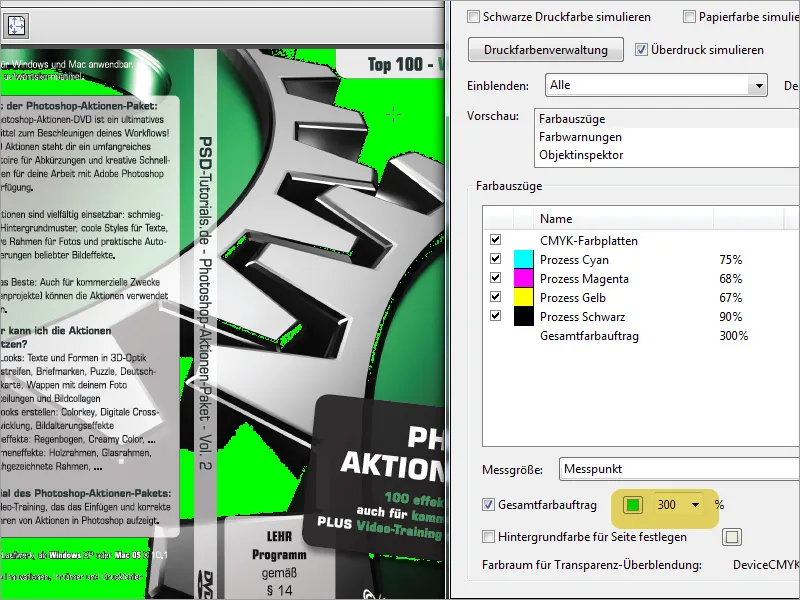Screen dimensions: 800x600
Task: Uncheck Prozess Schwarz plate checkbox
Action: tap(495, 315)
